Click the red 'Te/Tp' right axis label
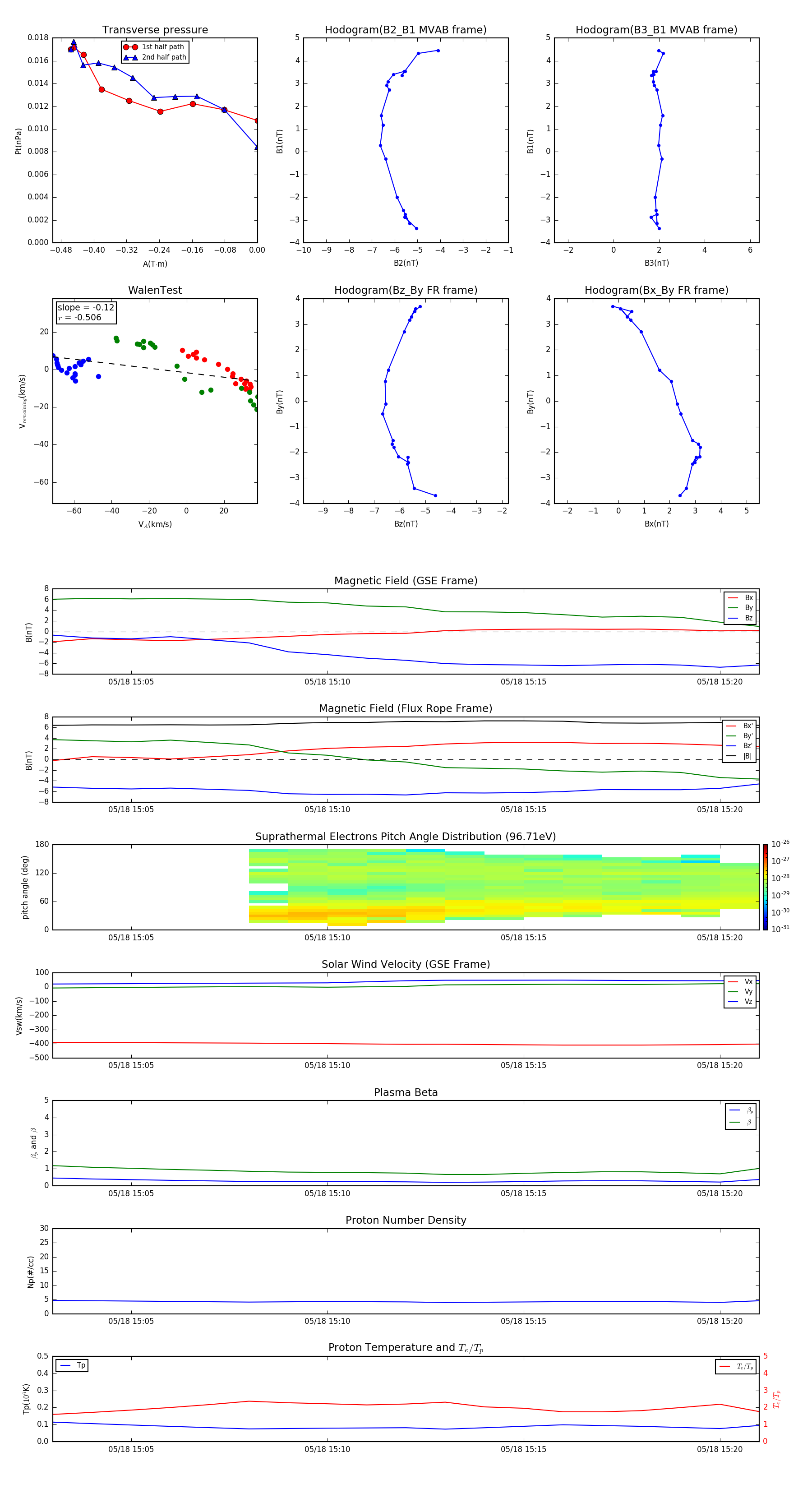Image resolution: width=812 pixels, height=1489 pixels. (776, 1399)
